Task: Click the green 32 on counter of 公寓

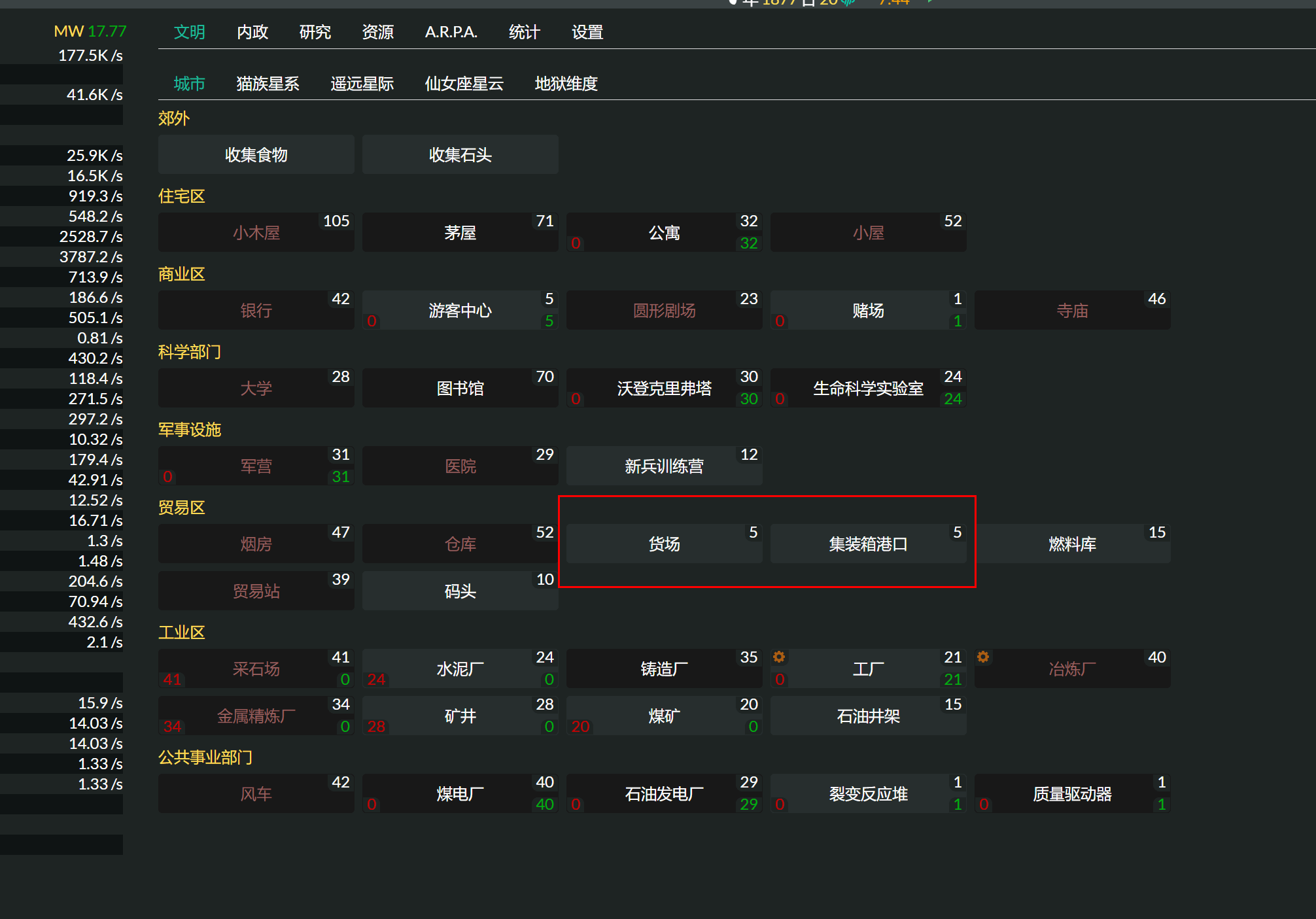Action: pyautogui.click(x=749, y=243)
